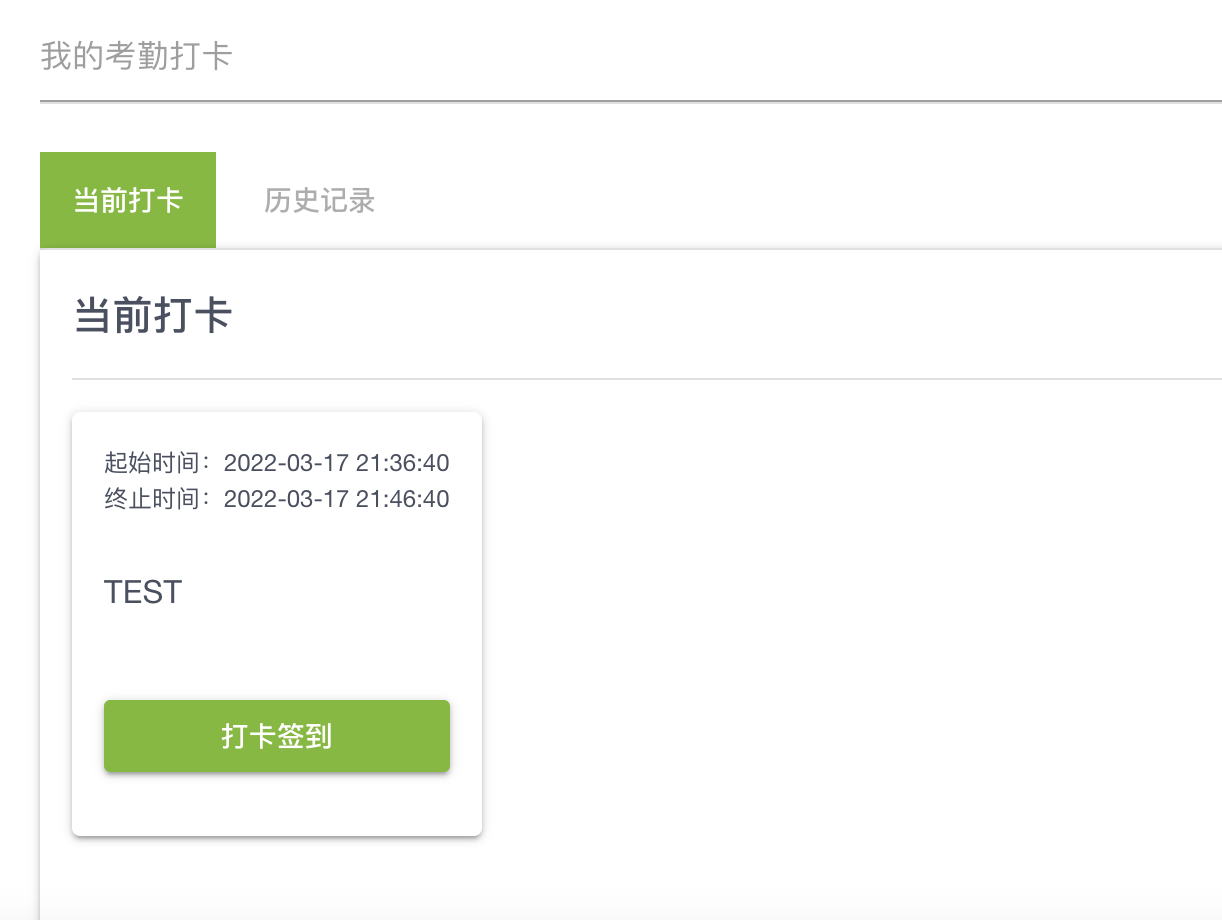Click the 当前打卡 section heading
This screenshot has height=920, width=1222.
[153, 316]
